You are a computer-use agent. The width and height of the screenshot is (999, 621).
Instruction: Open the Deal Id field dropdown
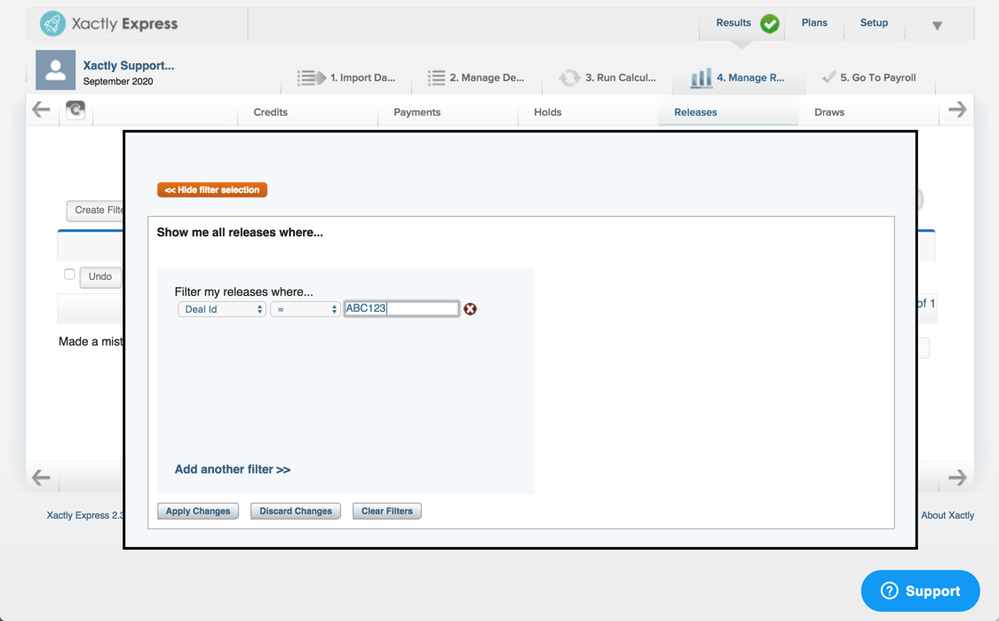pos(222,309)
